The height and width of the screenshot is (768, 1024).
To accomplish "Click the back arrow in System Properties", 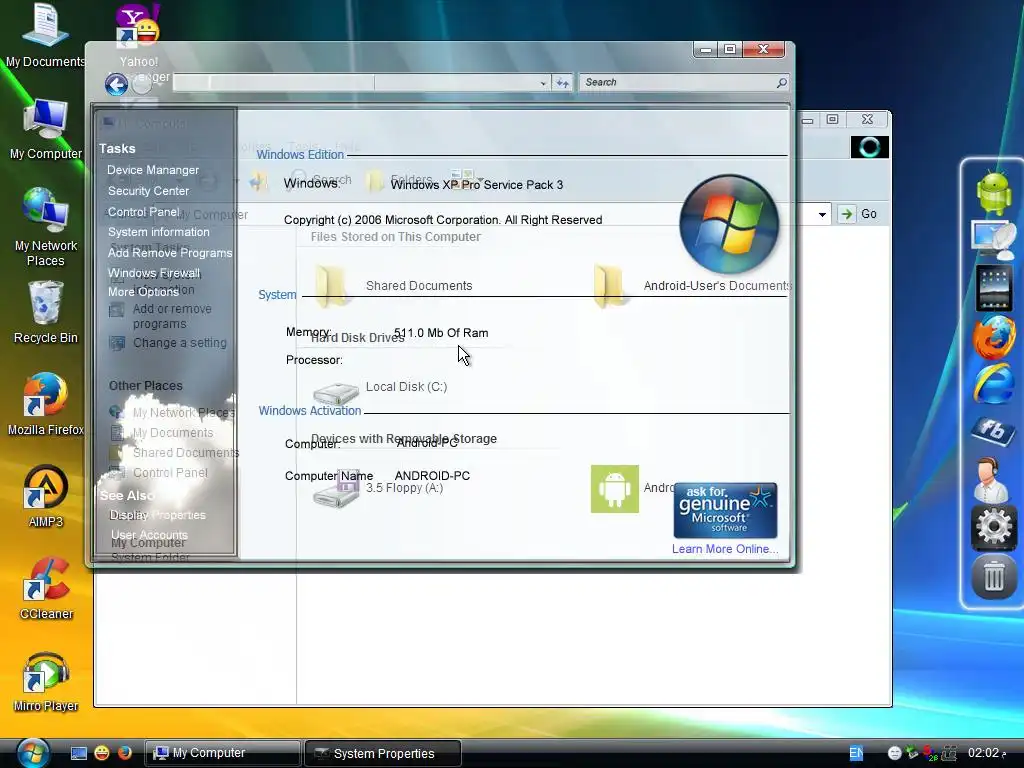I will 116,84.
